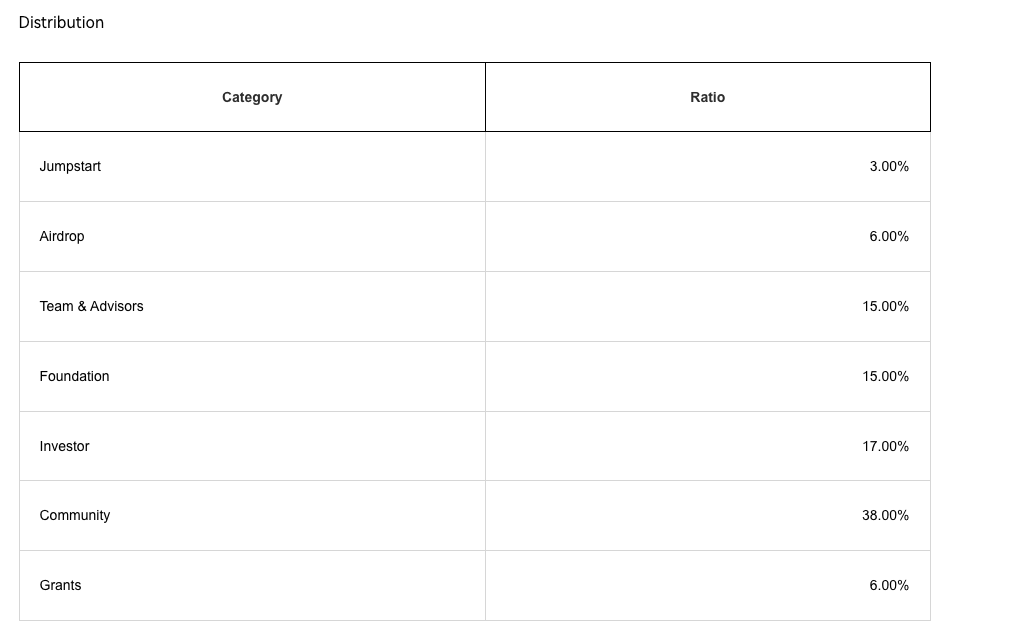Viewport: 1018px width, 639px height.
Task: Select the Community category cell
Action: pyautogui.click(x=75, y=515)
